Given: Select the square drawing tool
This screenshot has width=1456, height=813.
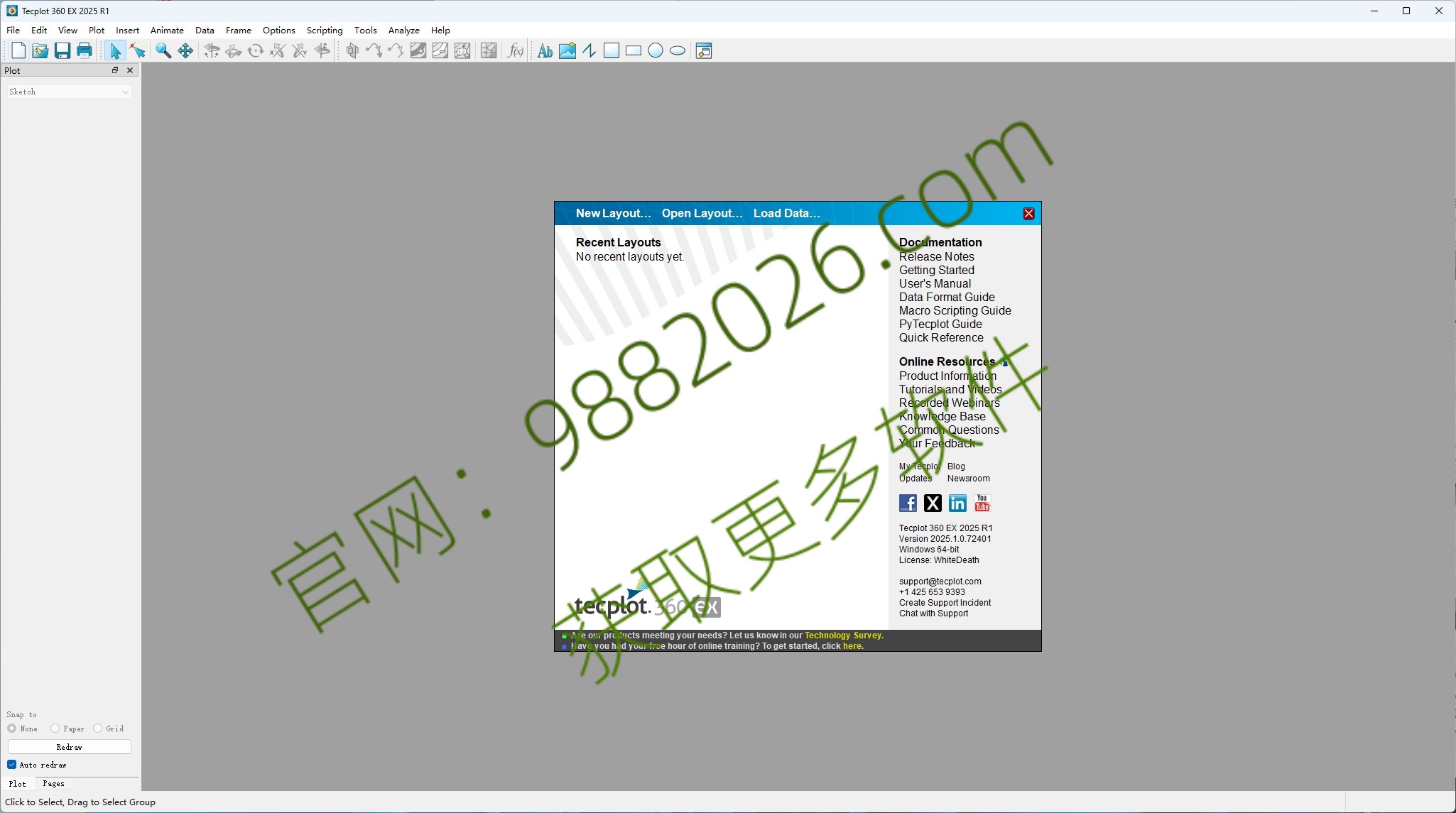Looking at the screenshot, I should click(x=612, y=50).
